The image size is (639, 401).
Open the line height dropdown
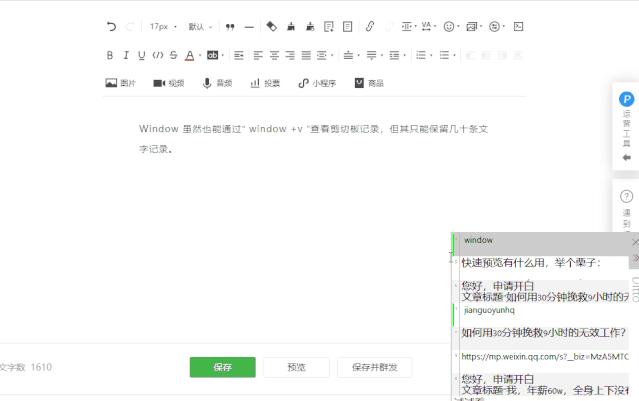tap(397, 55)
